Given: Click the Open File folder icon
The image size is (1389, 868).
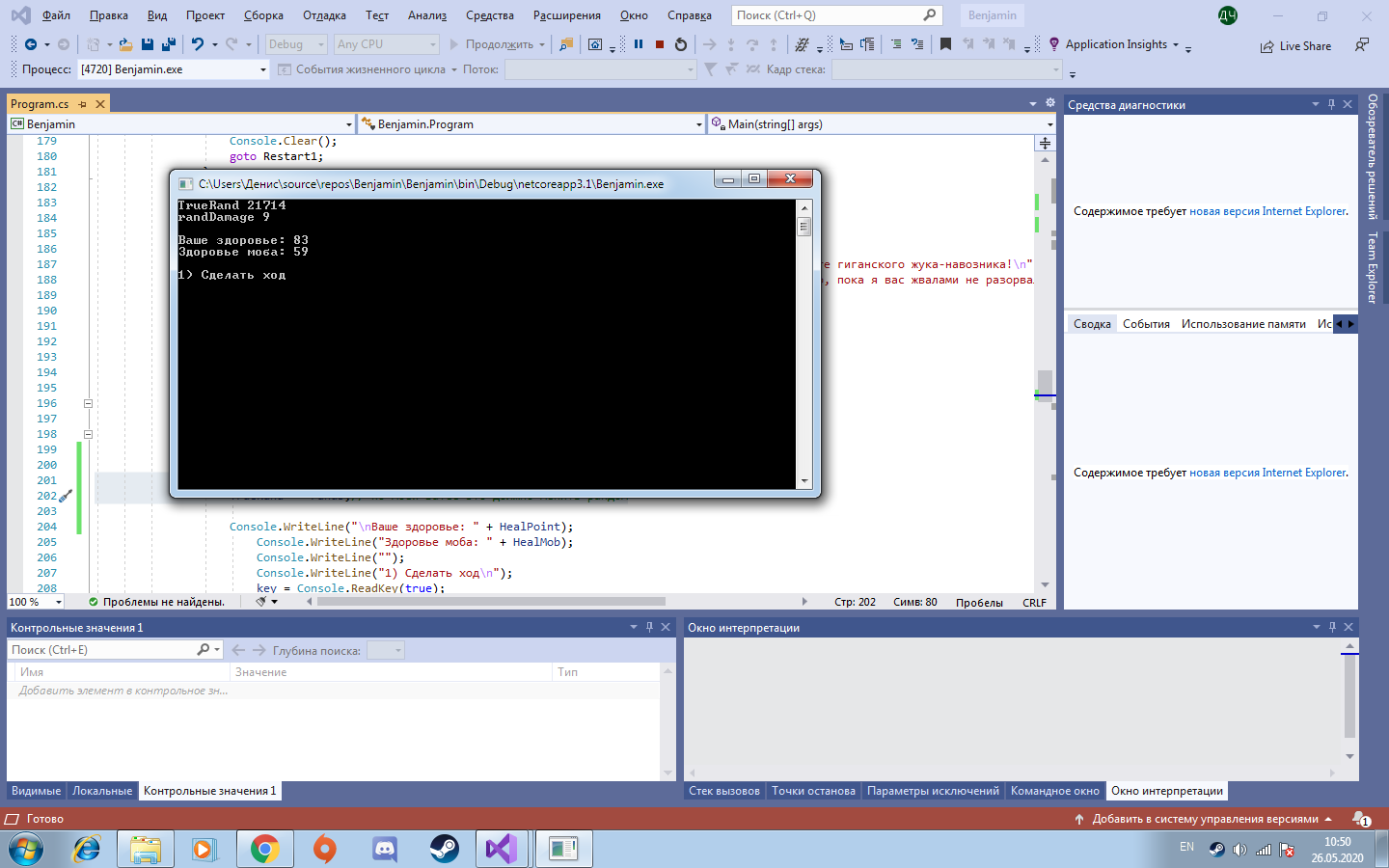Looking at the screenshot, I should coord(125,44).
